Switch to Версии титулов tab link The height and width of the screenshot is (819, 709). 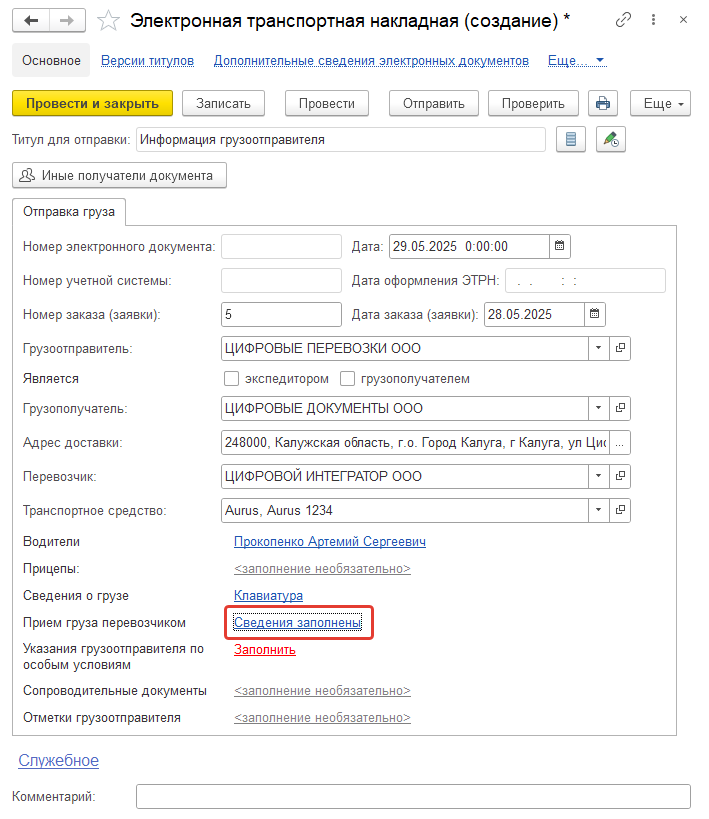[x=147, y=61]
